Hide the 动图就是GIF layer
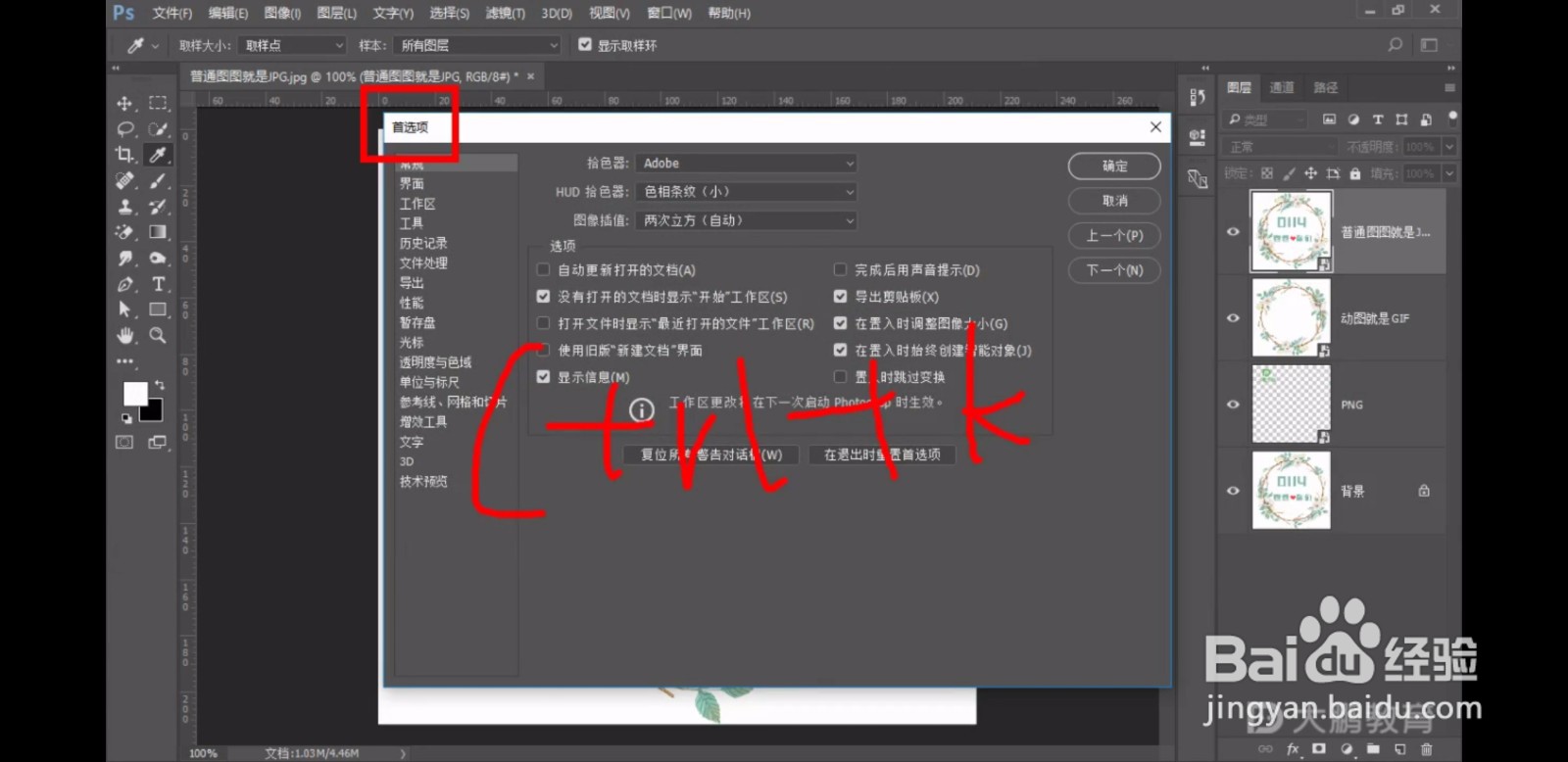The image size is (1568, 762). 1233,318
